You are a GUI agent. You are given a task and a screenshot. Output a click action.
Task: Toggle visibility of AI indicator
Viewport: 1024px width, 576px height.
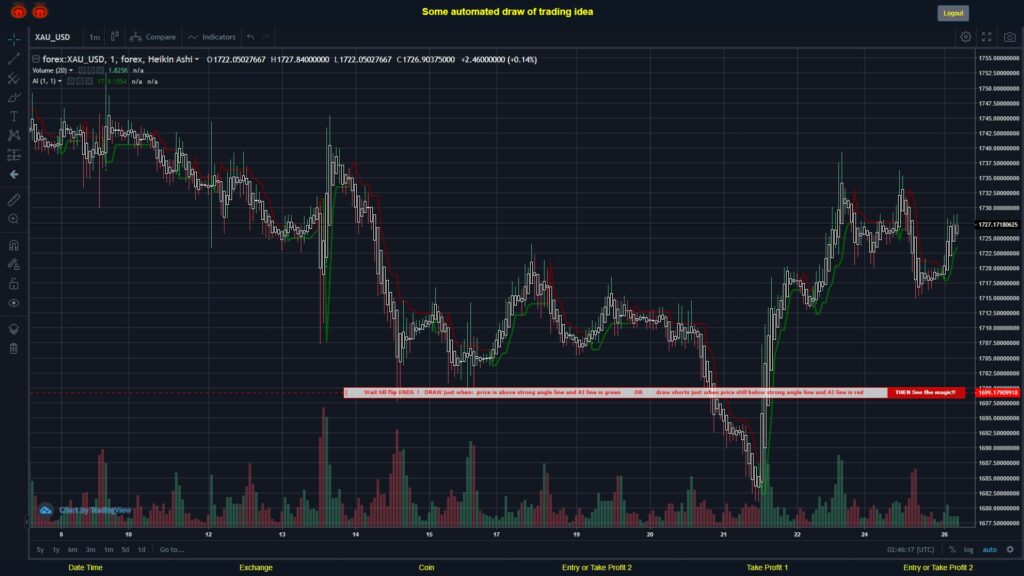coord(71,82)
